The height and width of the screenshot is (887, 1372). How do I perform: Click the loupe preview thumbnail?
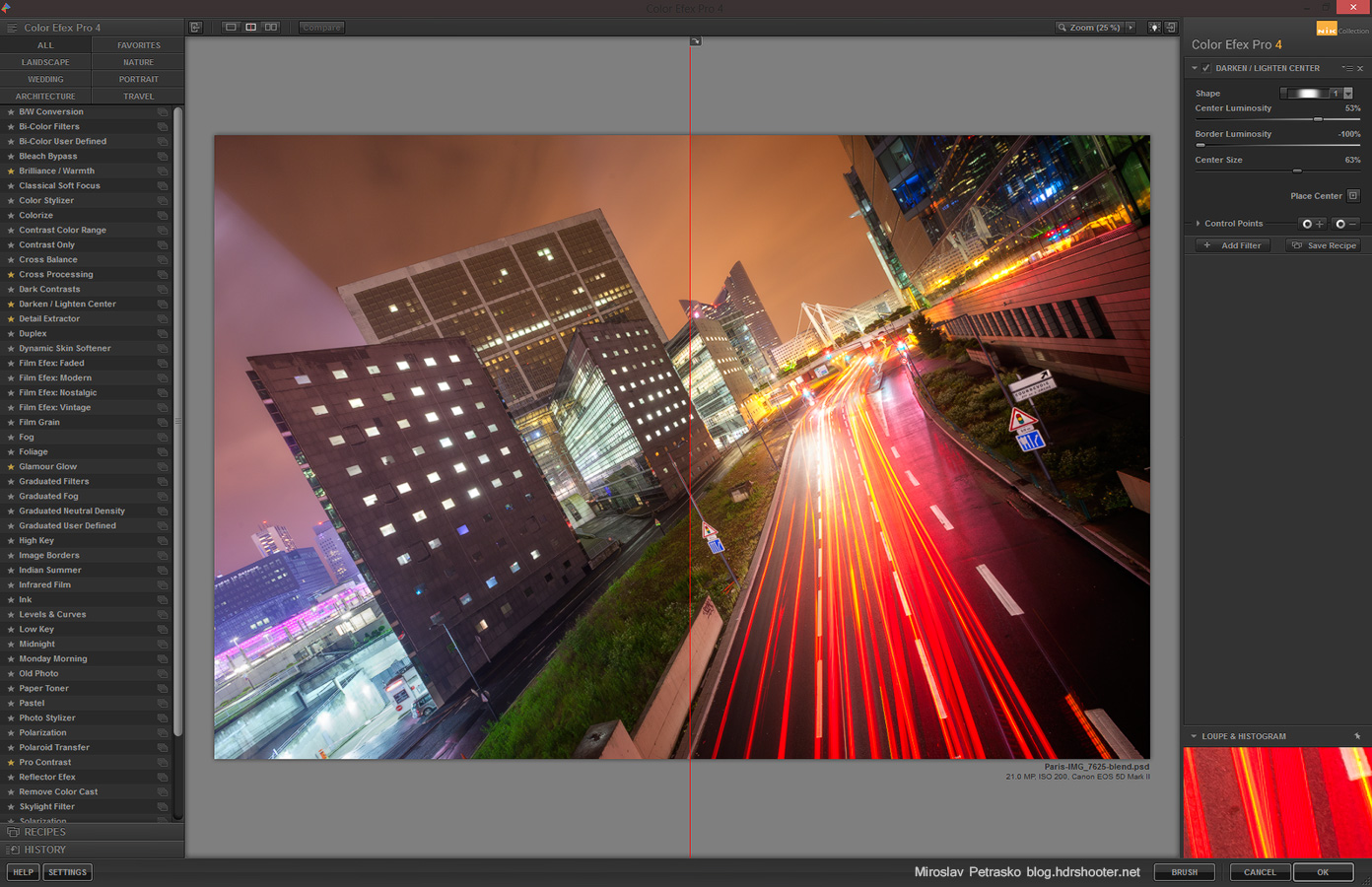pos(1277,802)
